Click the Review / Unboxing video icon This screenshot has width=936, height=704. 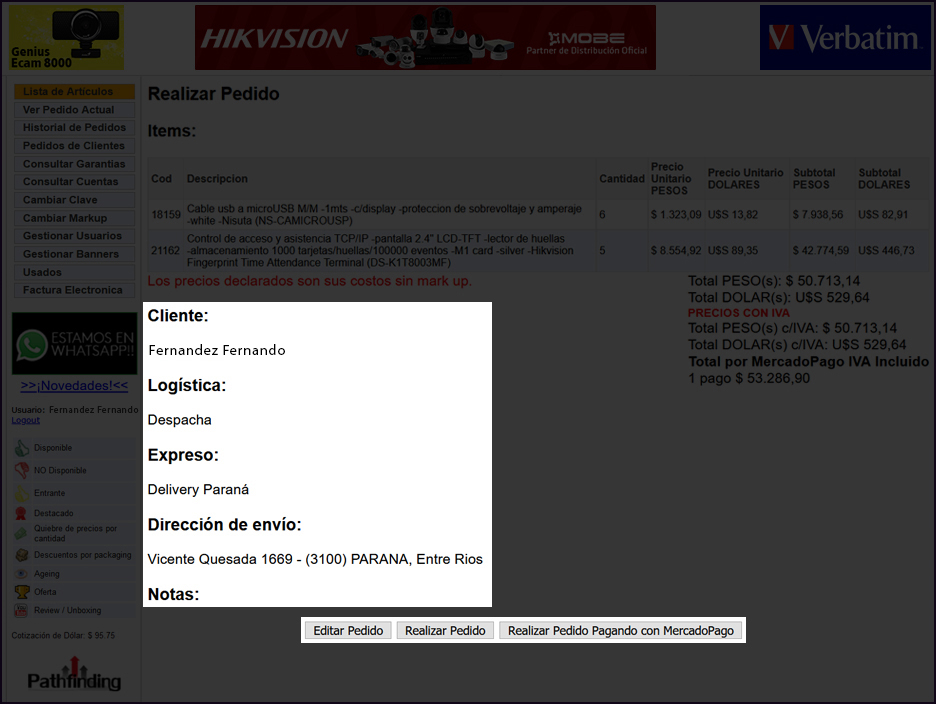click(22, 610)
